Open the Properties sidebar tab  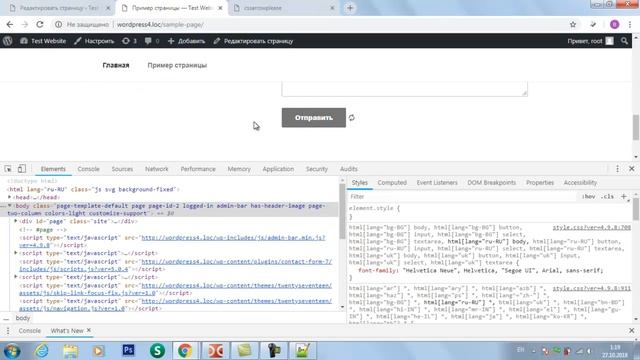click(x=540, y=182)
